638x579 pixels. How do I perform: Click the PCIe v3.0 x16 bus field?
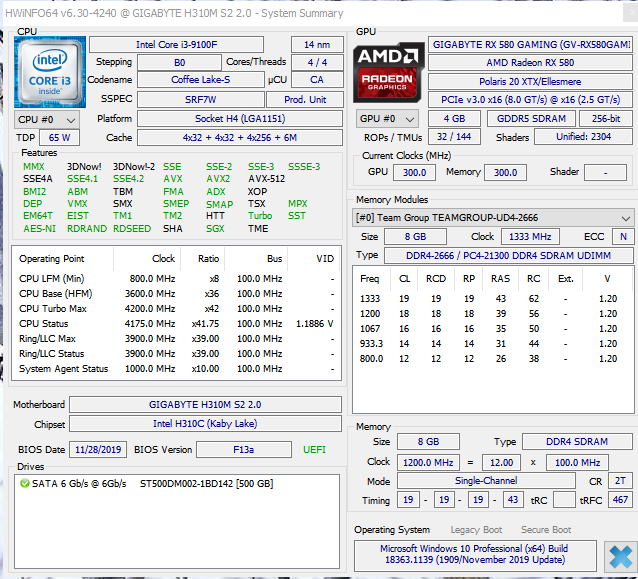tap(529, 99)
